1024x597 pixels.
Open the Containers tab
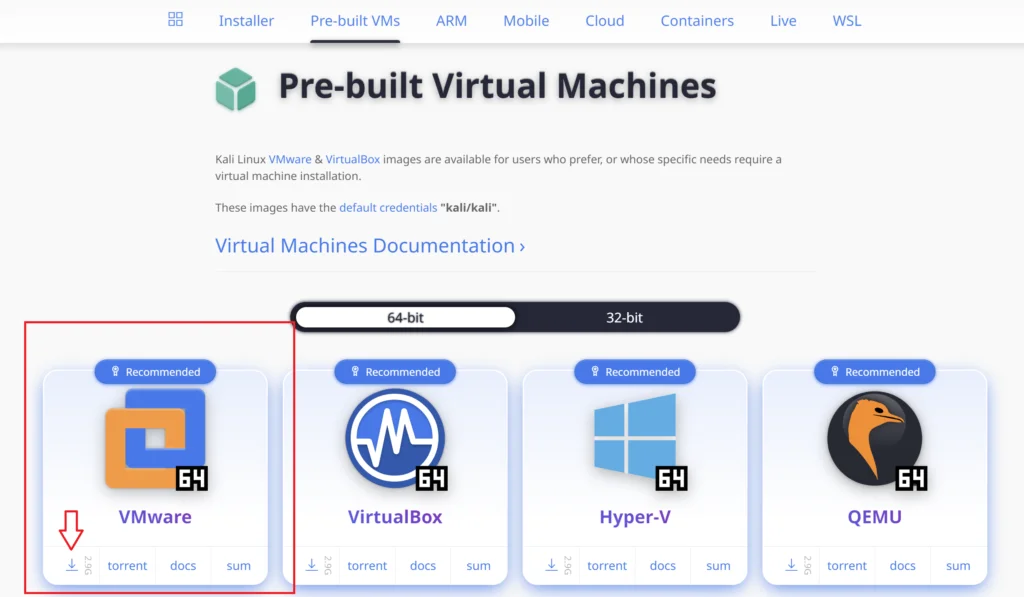click(x=697, y=21)
